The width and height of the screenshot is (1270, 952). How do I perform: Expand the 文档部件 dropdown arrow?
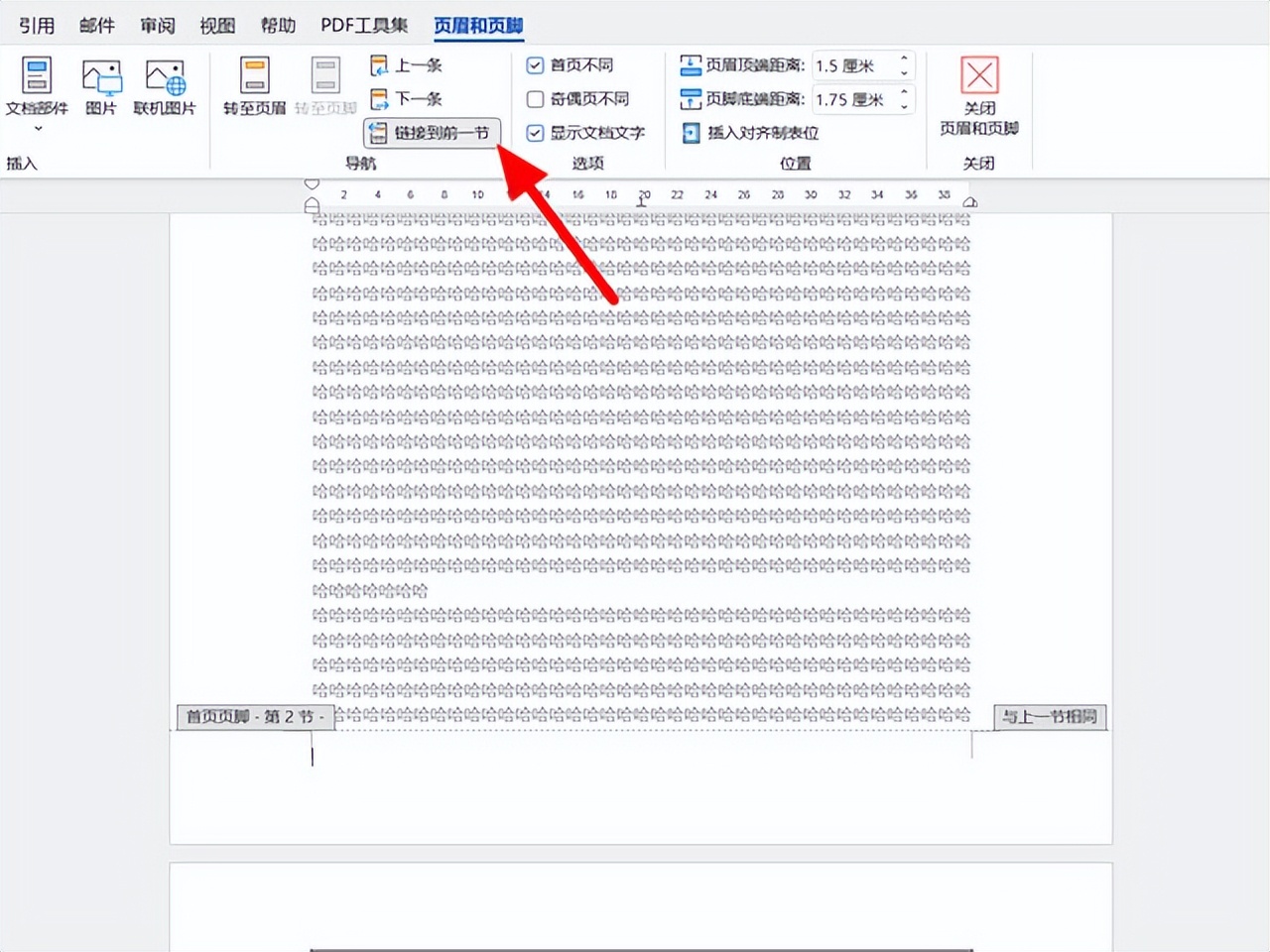click(37, 127)
